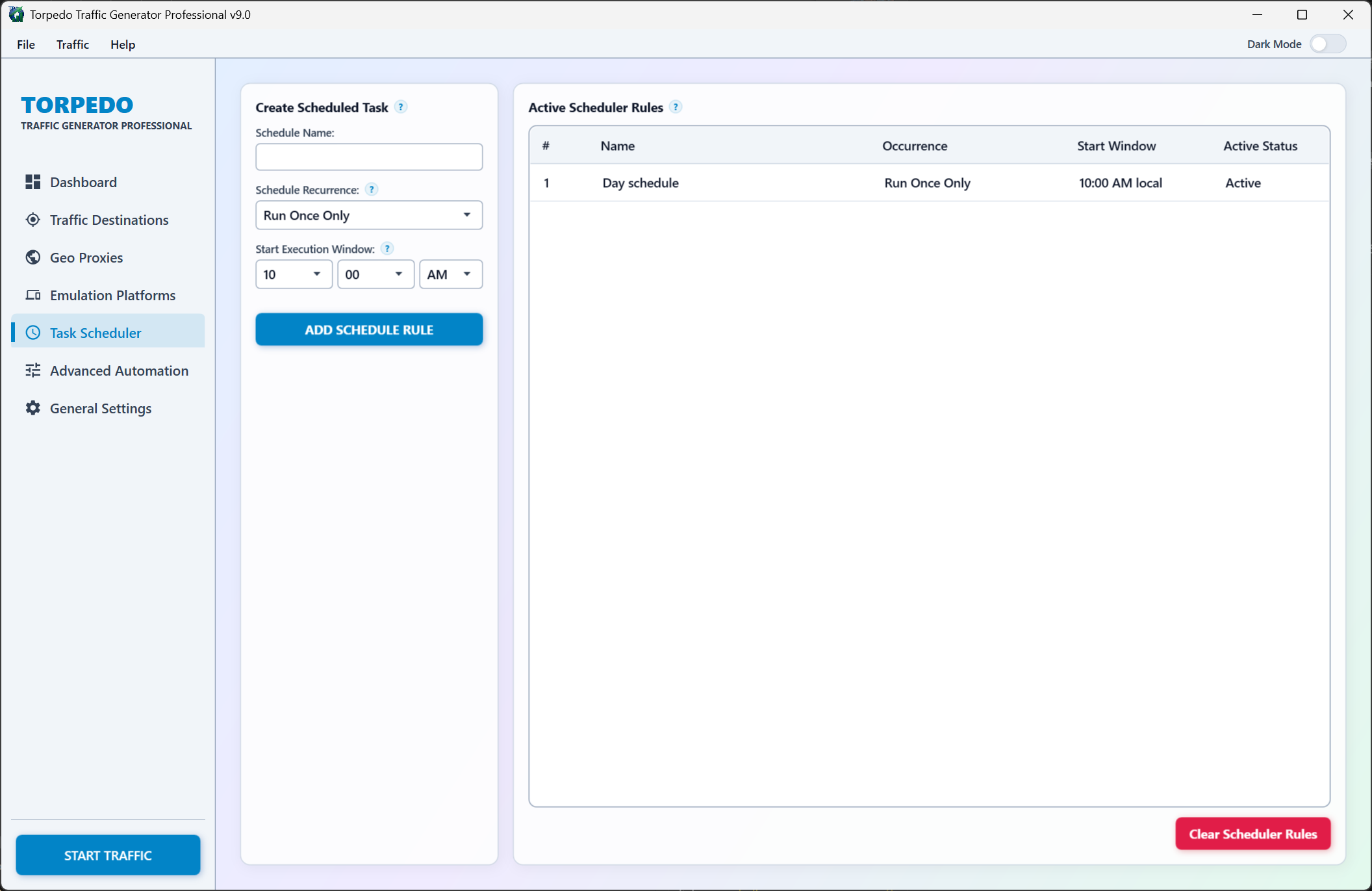
Task: Minimize the Torpedo window
Action: (1257, 14)
